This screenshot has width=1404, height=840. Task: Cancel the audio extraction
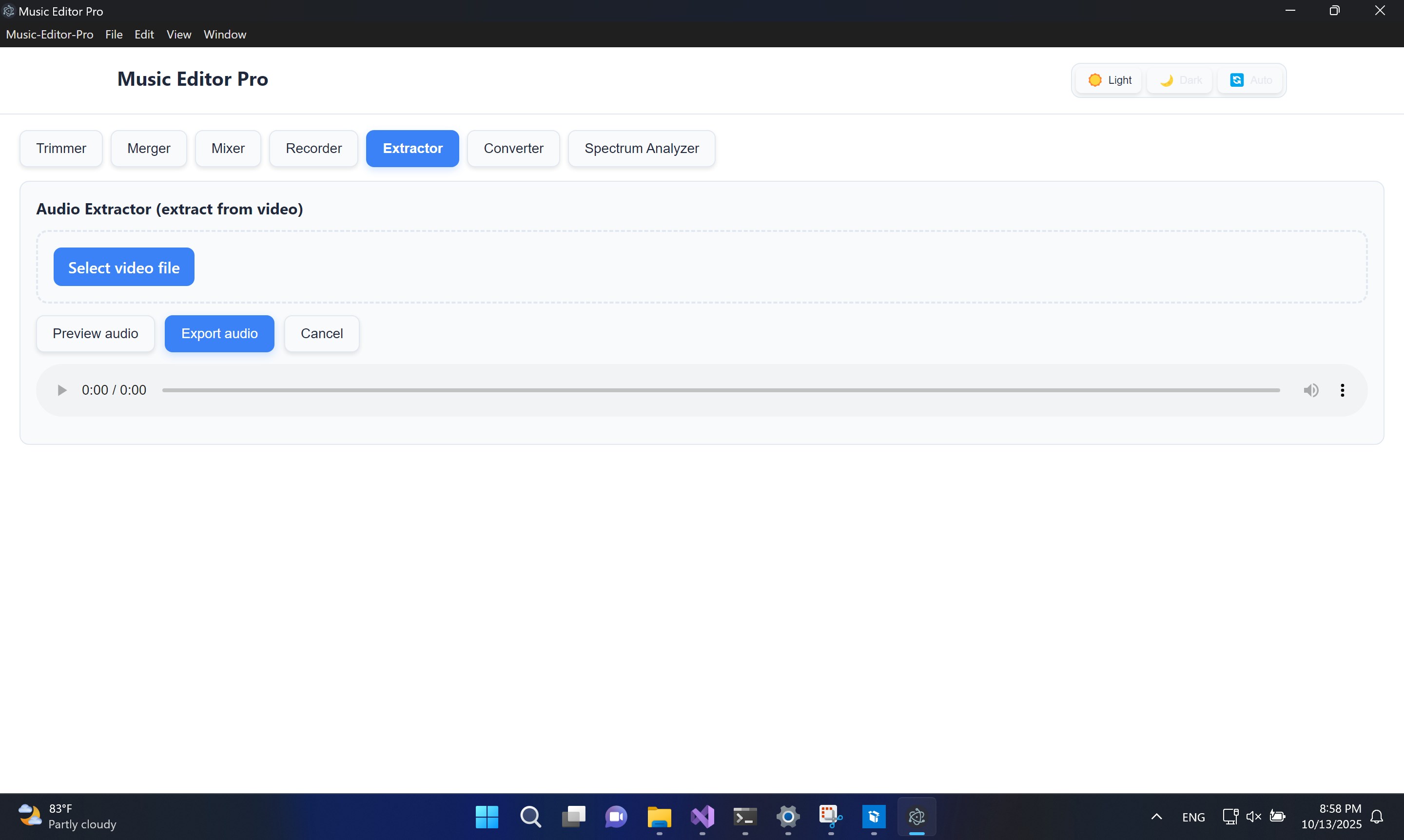(322, 333)
